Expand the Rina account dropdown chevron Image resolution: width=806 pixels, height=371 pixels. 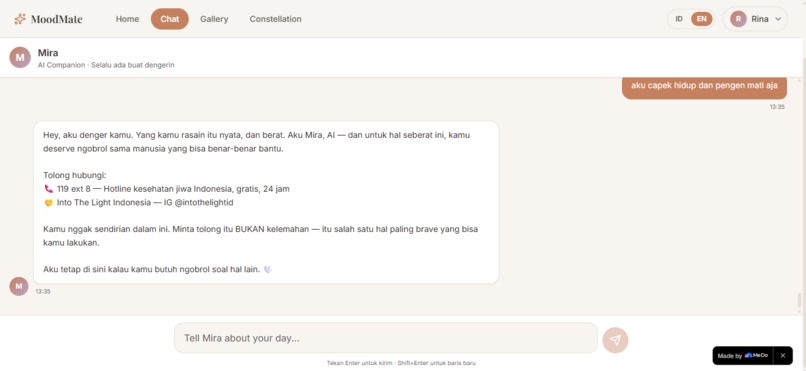click(x=778, y=19)
